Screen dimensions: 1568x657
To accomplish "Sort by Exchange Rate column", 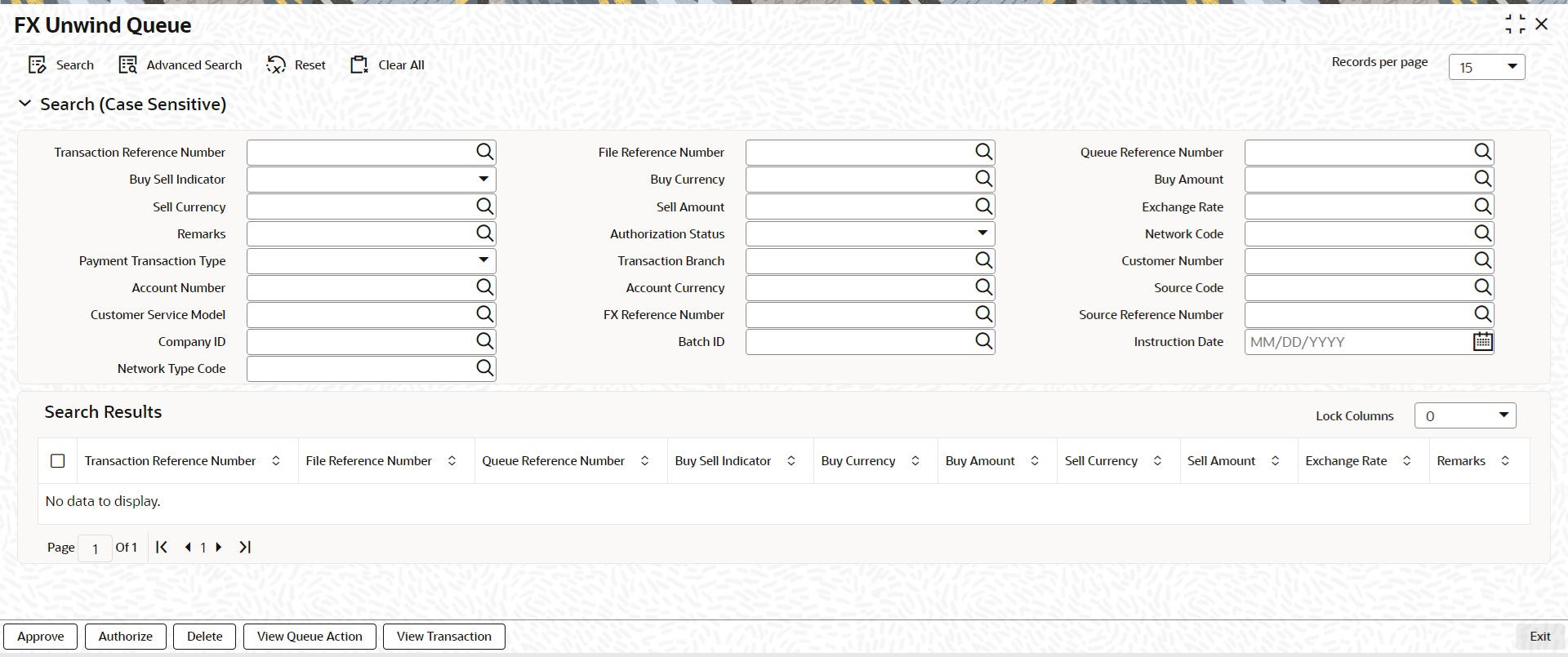I will [1406, 461].
